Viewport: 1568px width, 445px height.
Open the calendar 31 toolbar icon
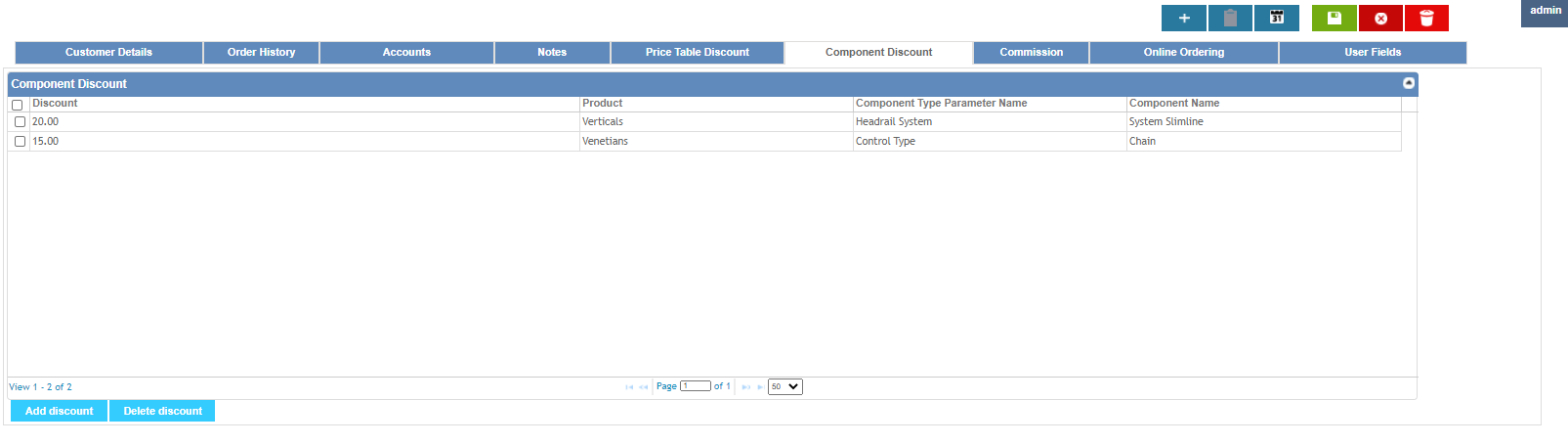(x=1277, y=18)
